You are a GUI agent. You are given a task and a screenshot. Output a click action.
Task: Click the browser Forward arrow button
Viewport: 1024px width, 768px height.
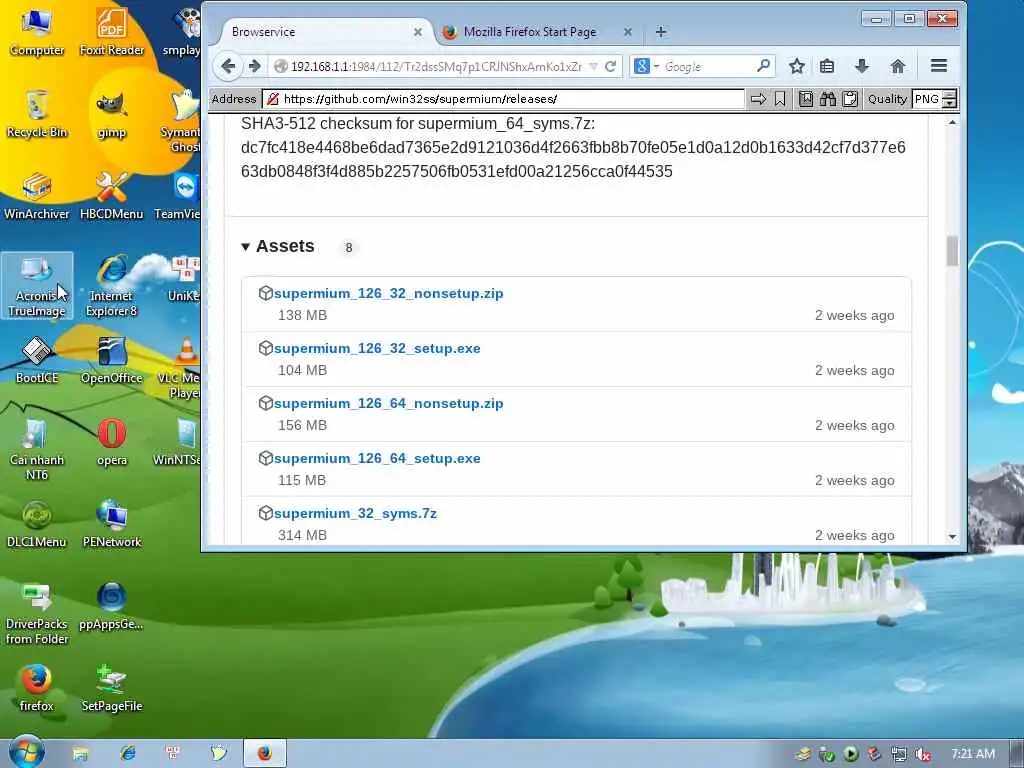(255, 66)
